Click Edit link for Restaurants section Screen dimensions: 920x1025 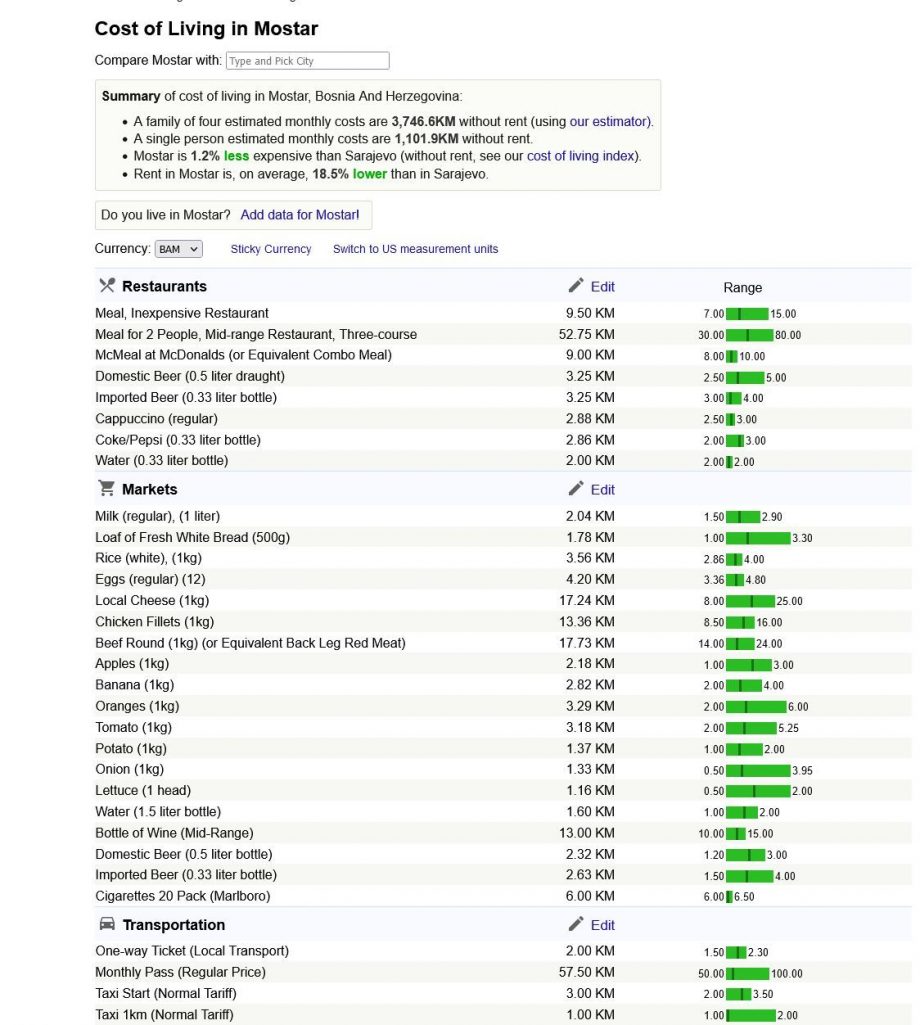point(603,287)
